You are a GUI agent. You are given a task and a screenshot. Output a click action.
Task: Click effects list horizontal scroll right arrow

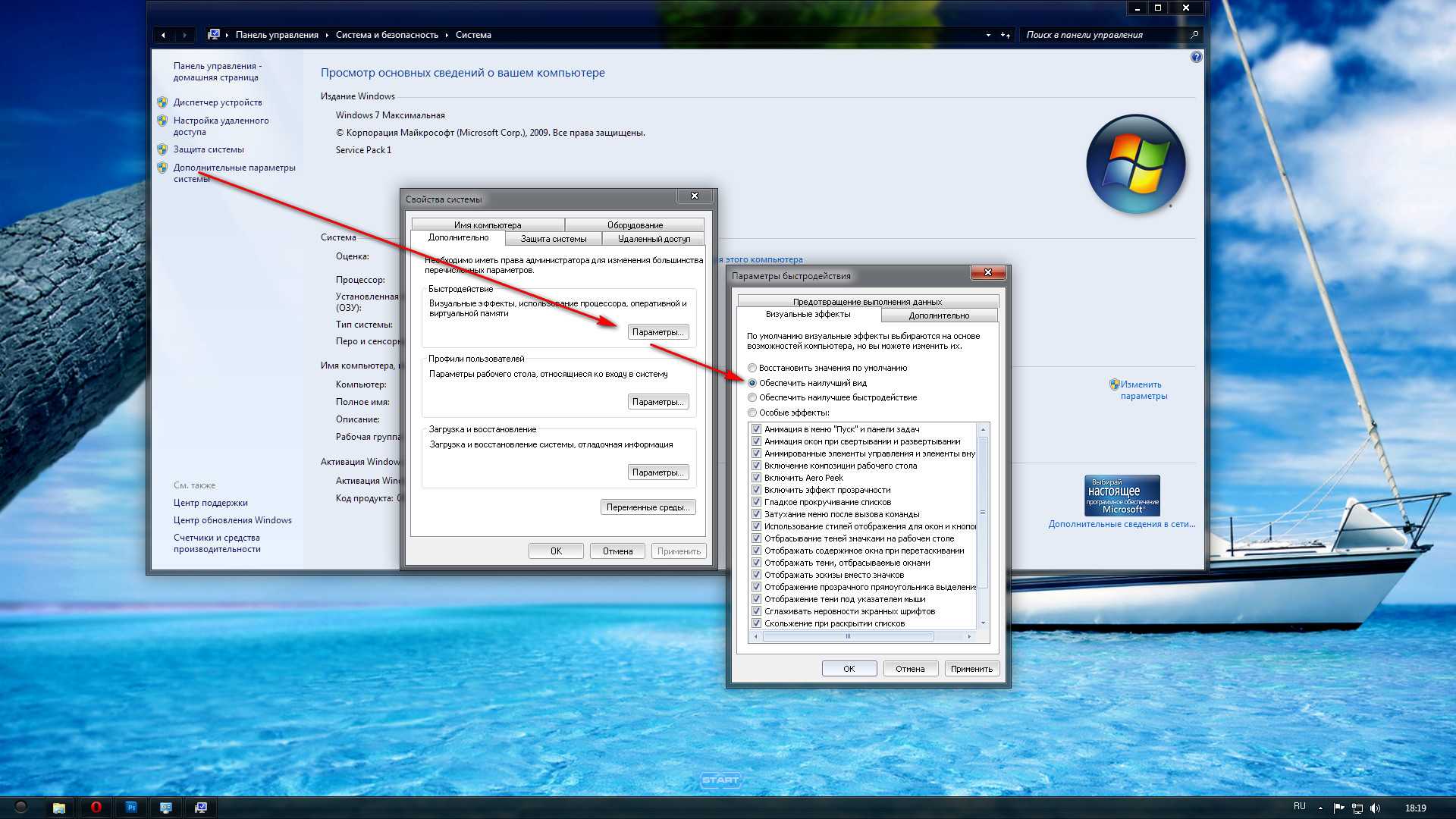click(969, 636)
